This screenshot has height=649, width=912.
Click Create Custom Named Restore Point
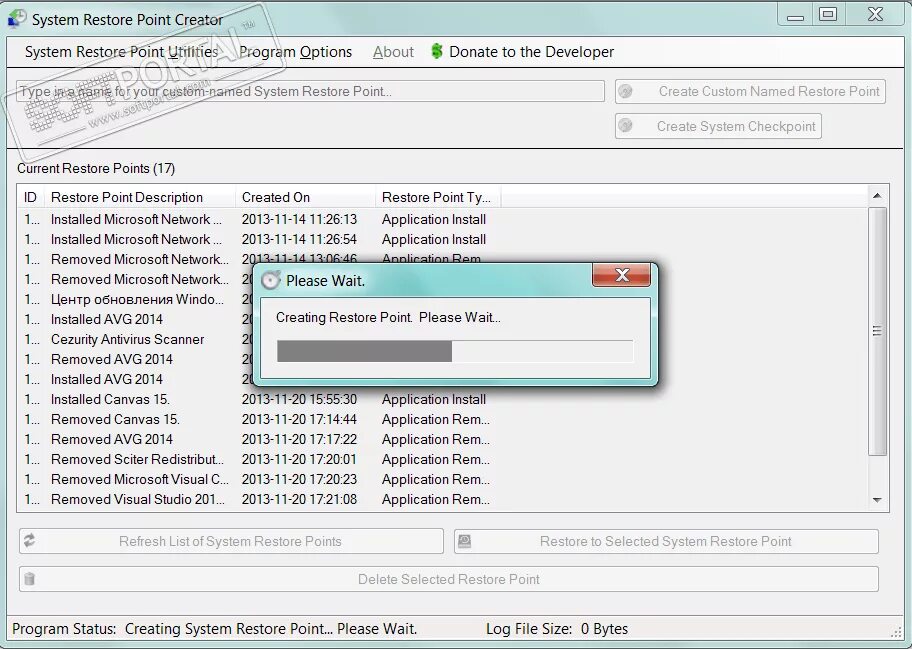pyautogui.click(x=750, y=91)
